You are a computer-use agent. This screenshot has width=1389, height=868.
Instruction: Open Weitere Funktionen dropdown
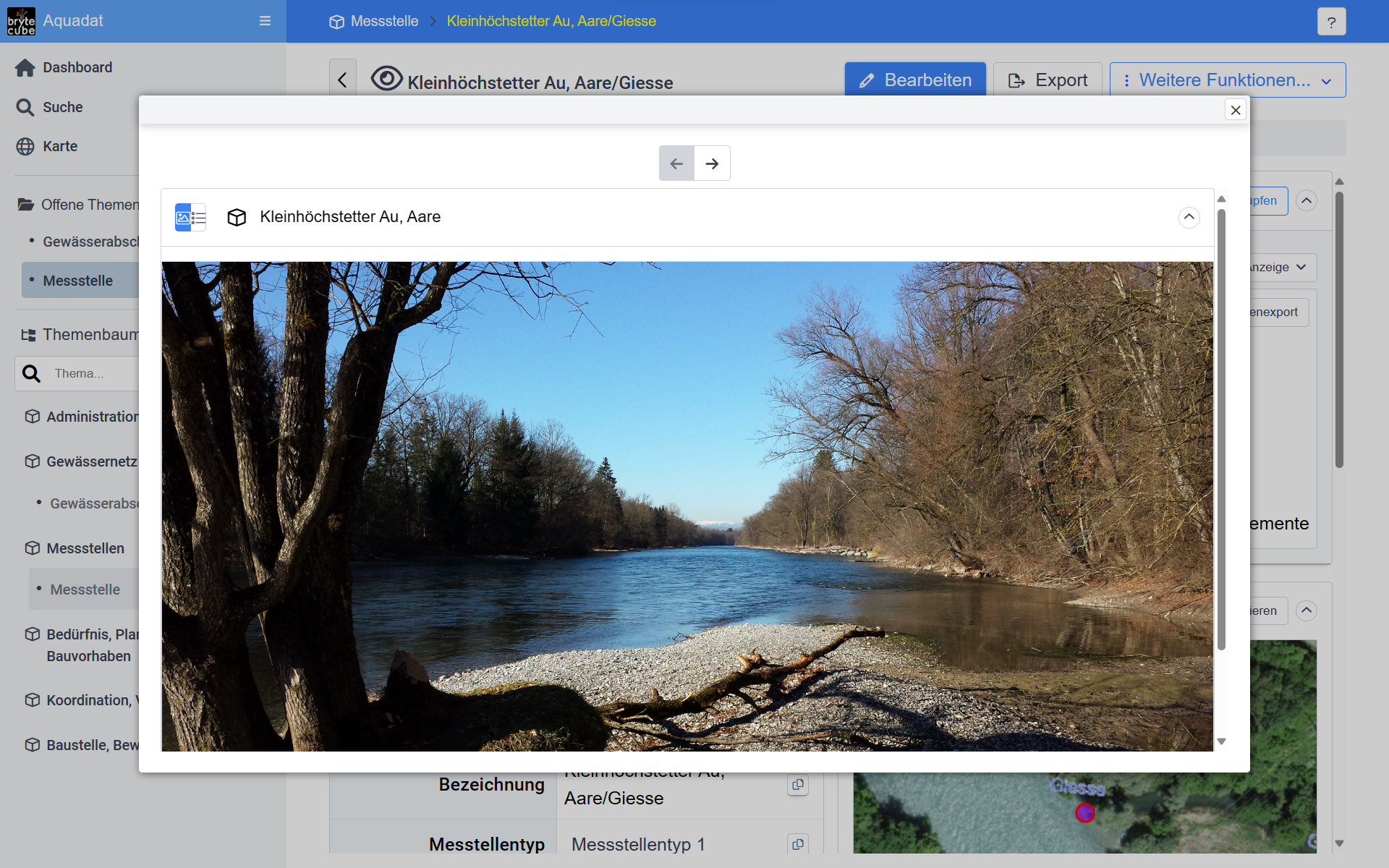coord(1228,80)
